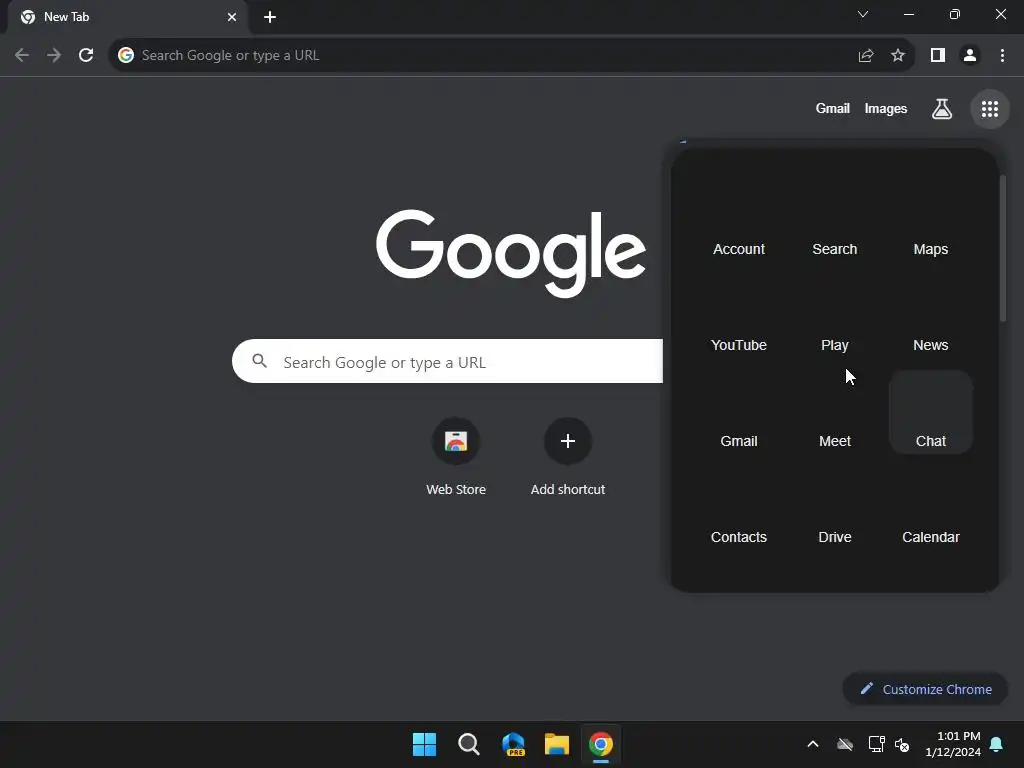The image size is (1024, 768).
Task: Close the New Tab tab
Action: point(232,17)
